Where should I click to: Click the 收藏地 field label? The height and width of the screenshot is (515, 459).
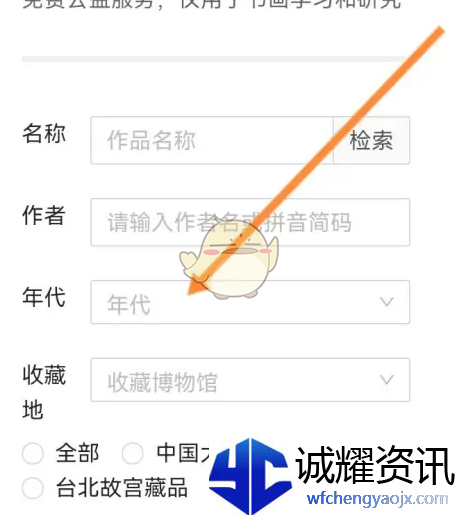pos(44,392)
